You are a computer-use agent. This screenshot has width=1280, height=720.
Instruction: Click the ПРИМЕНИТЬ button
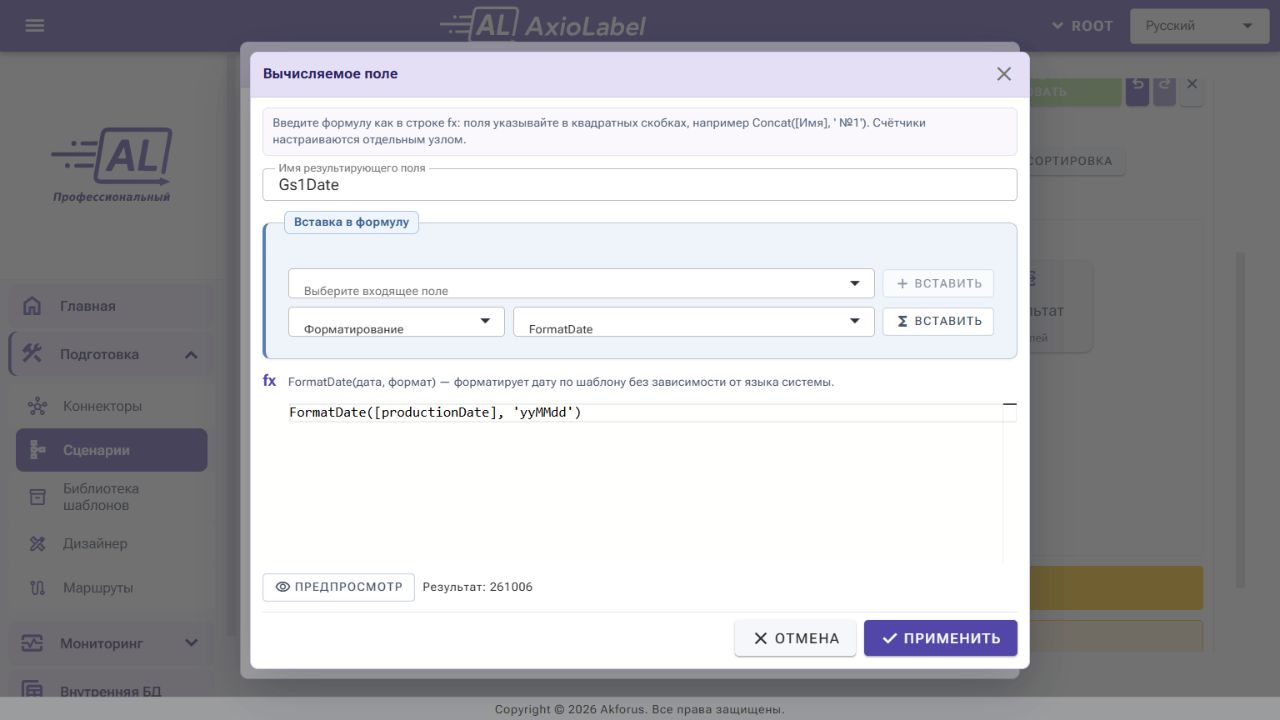pyautogui.click(x=940, y=638)
